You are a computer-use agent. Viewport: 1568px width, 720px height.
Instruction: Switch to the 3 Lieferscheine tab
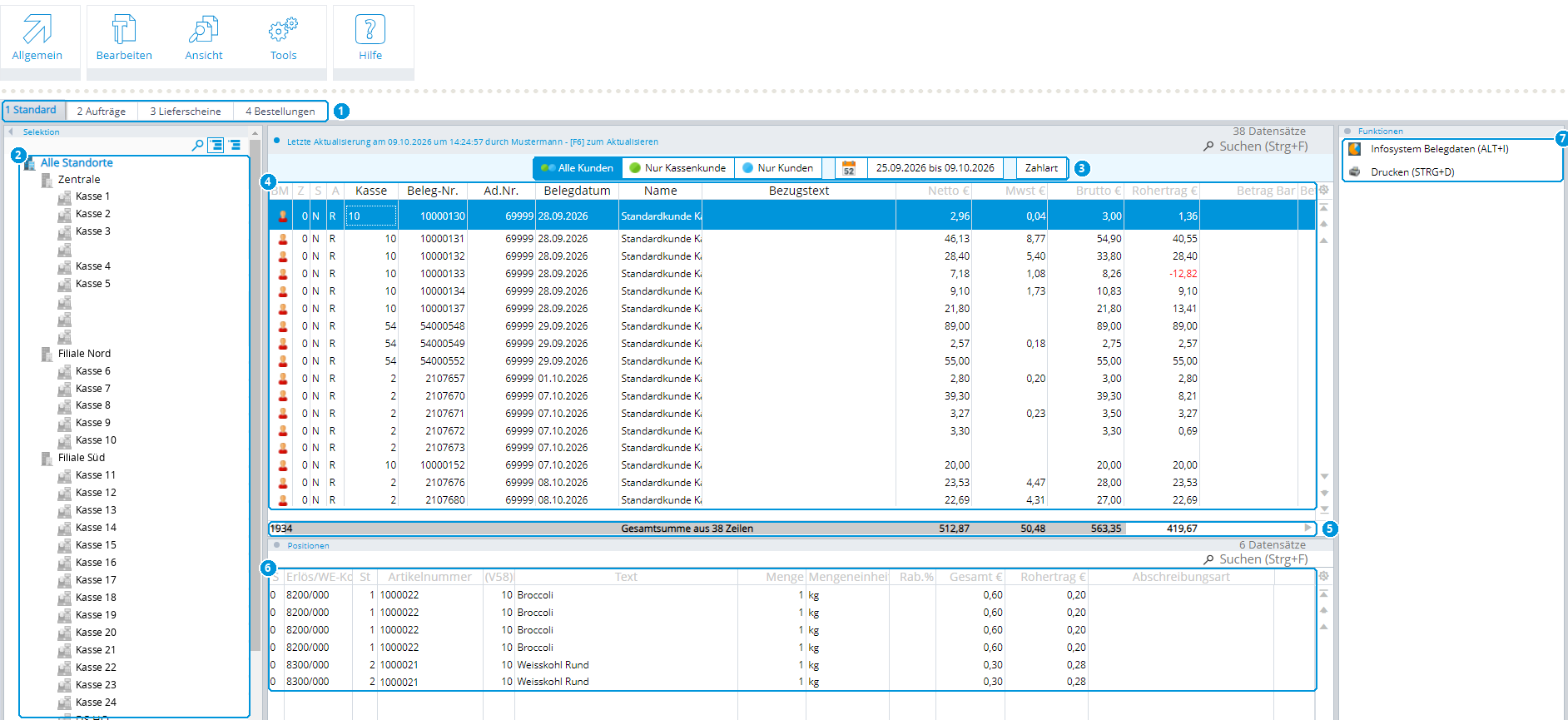tap(186, 112)
